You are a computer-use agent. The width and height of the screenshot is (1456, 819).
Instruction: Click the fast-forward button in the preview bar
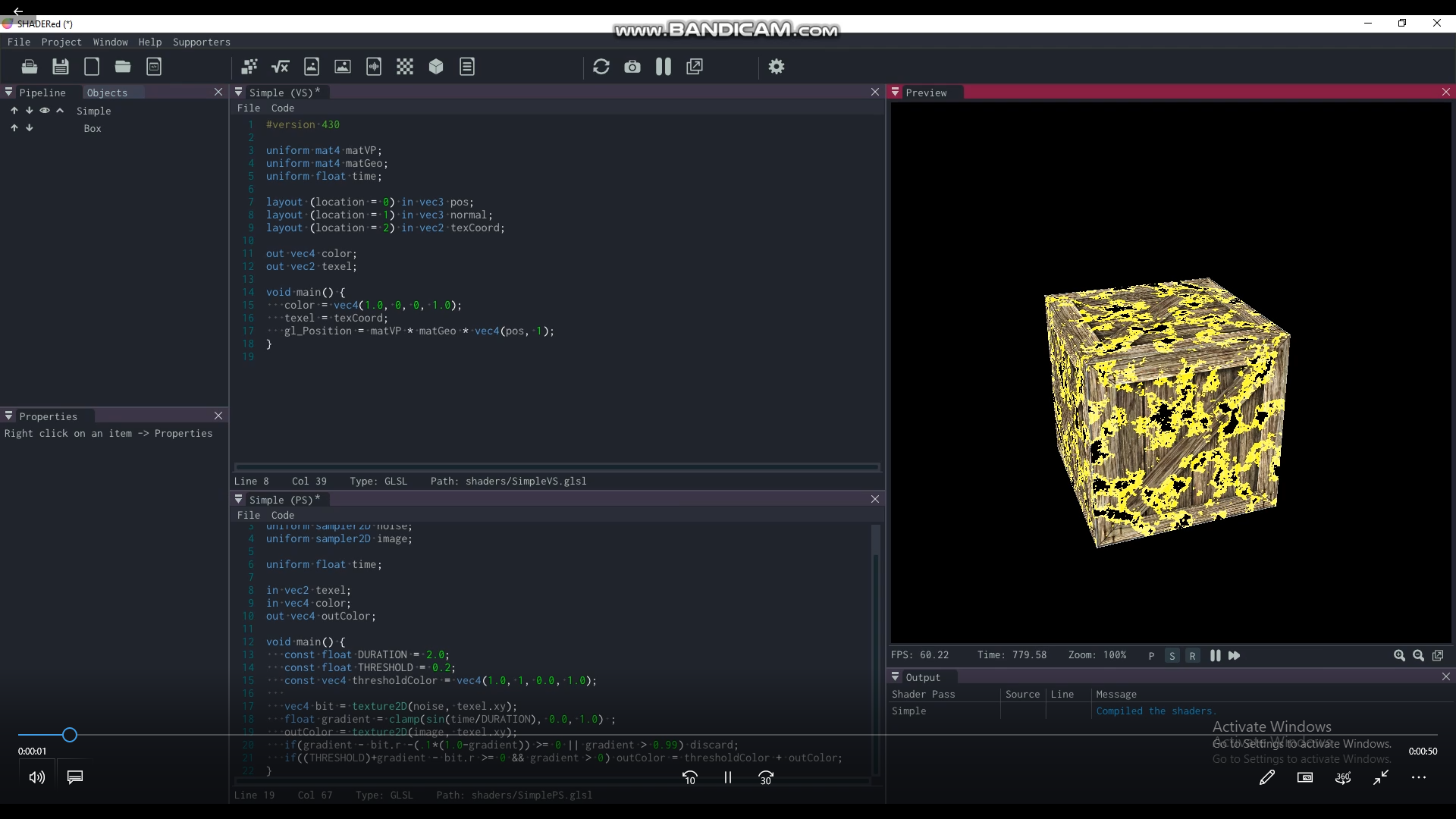pyautogui.click(x=1235, y=656)
